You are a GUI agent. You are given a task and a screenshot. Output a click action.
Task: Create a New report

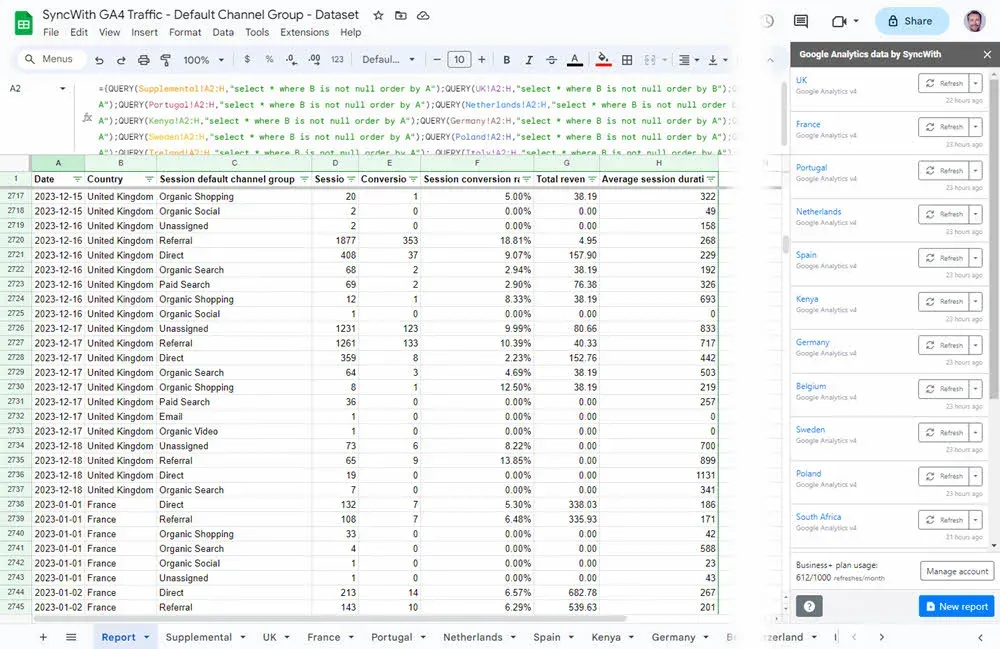click(957, 606)
